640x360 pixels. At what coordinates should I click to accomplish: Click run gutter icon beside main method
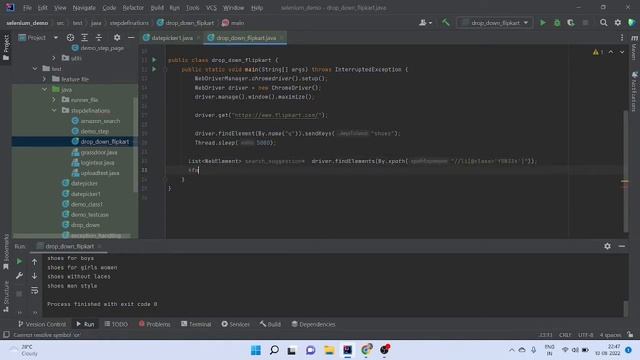(x=154, y=69)
